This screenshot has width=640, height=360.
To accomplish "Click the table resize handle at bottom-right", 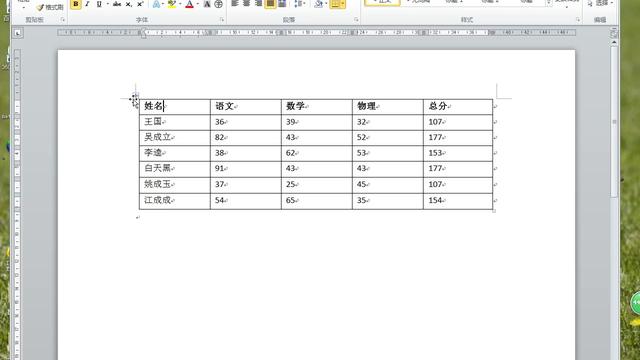I will pos(494,211).
